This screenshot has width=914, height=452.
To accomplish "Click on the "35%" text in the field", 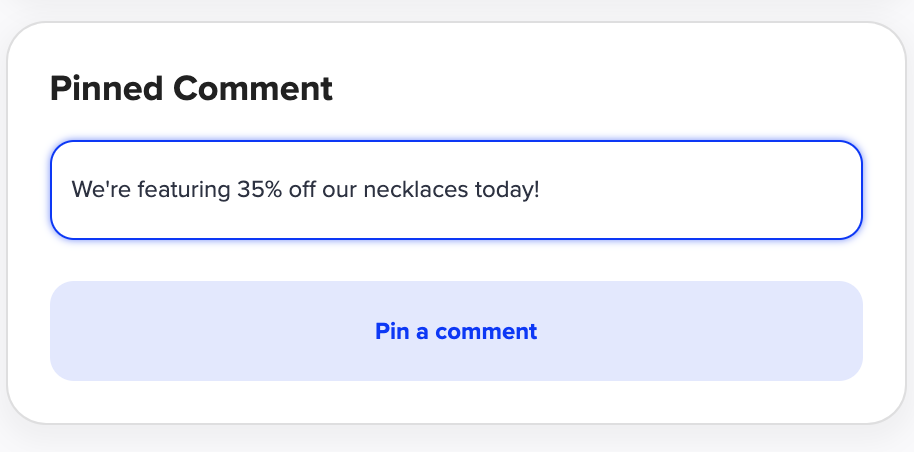I will [x=260, y=189].
